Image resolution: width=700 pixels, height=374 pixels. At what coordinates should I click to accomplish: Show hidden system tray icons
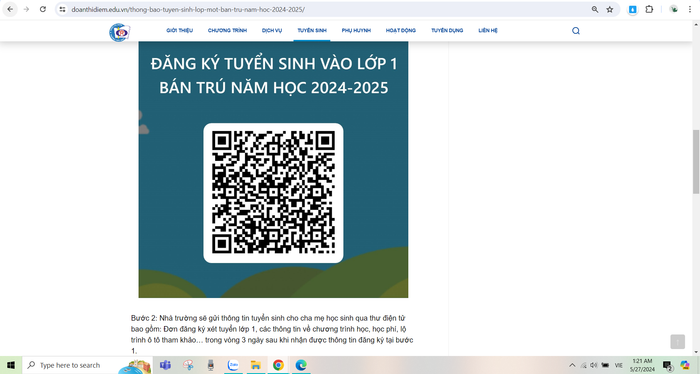click(x=572, y=365)
